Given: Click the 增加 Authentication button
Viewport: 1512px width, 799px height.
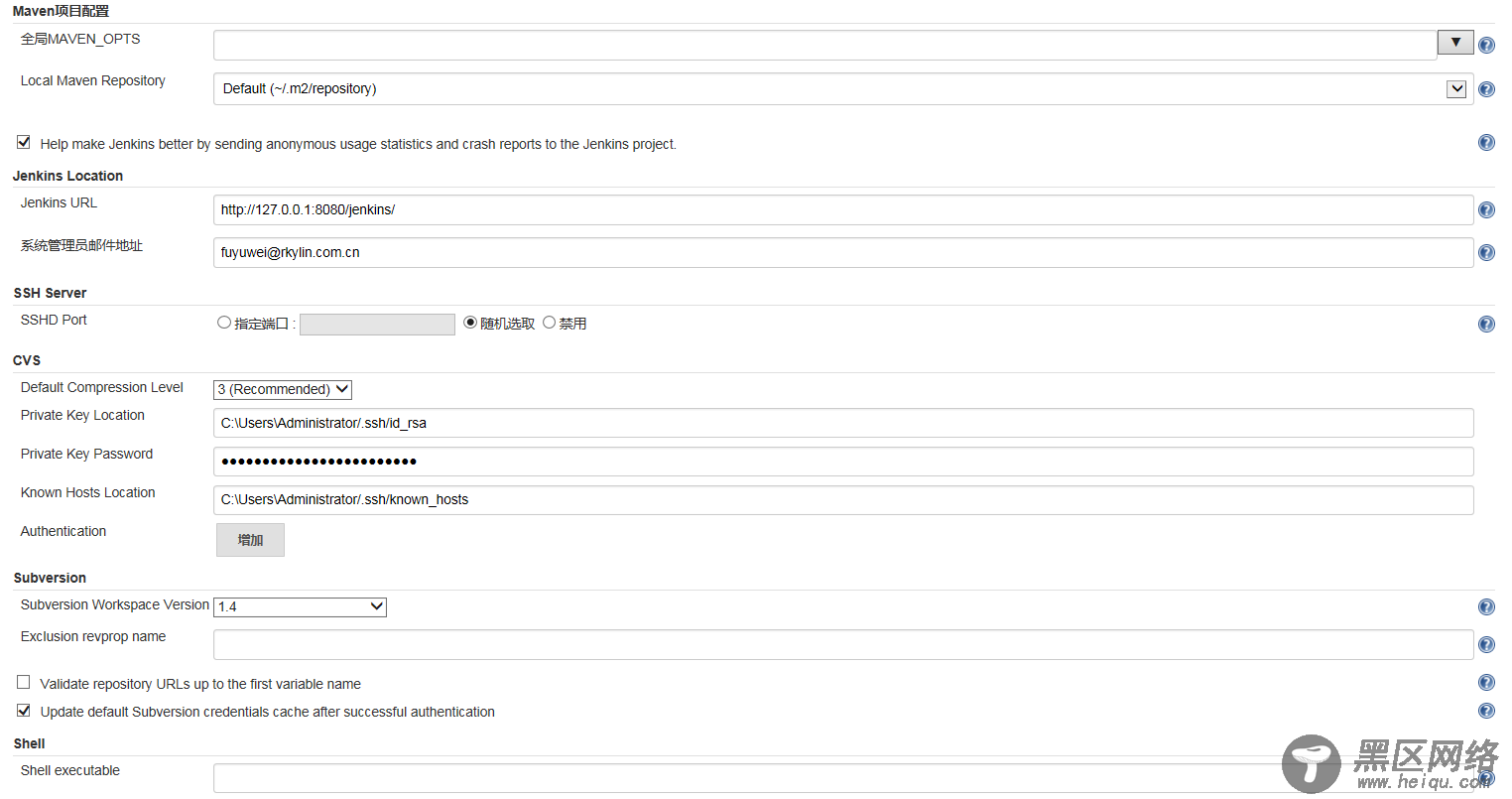Looking at the screenshot, I should coord(250,540).
